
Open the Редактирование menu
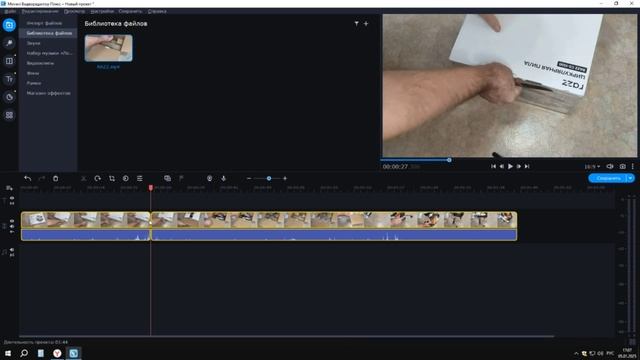(40, 11)
